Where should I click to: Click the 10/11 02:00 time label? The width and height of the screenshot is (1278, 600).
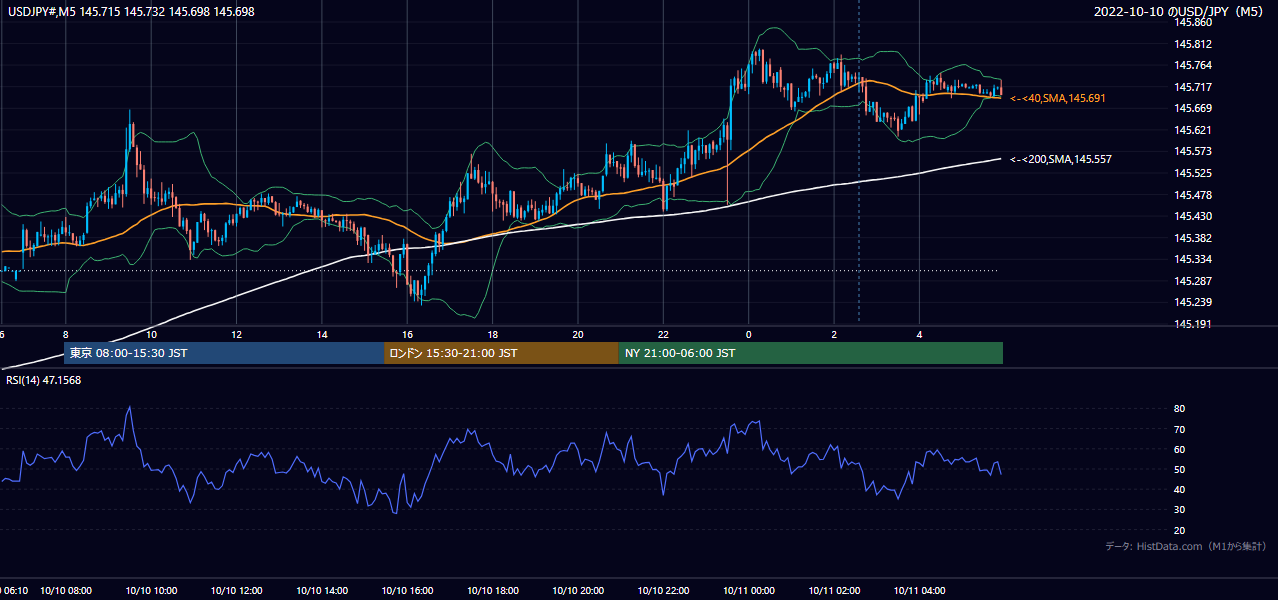pos(834,591)
